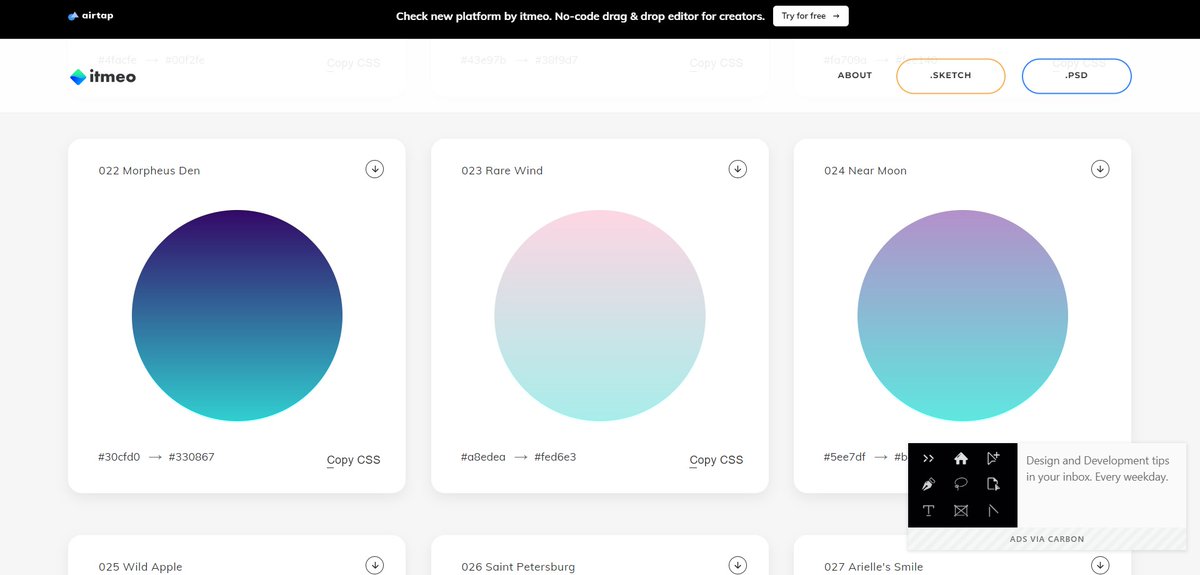Click the .PSD download button

(x=1076, y=76)
